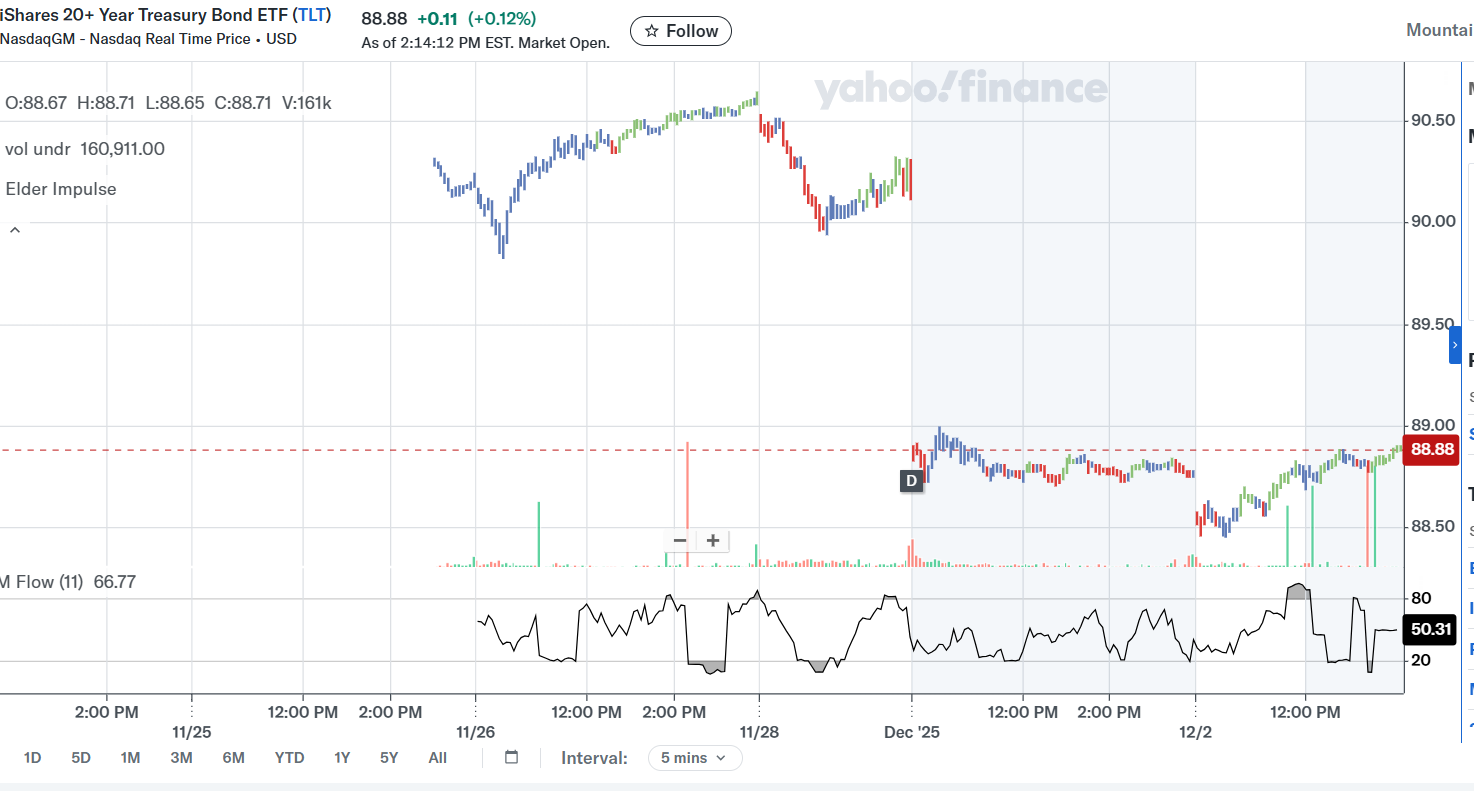Zoom in with the plus button

713,541
